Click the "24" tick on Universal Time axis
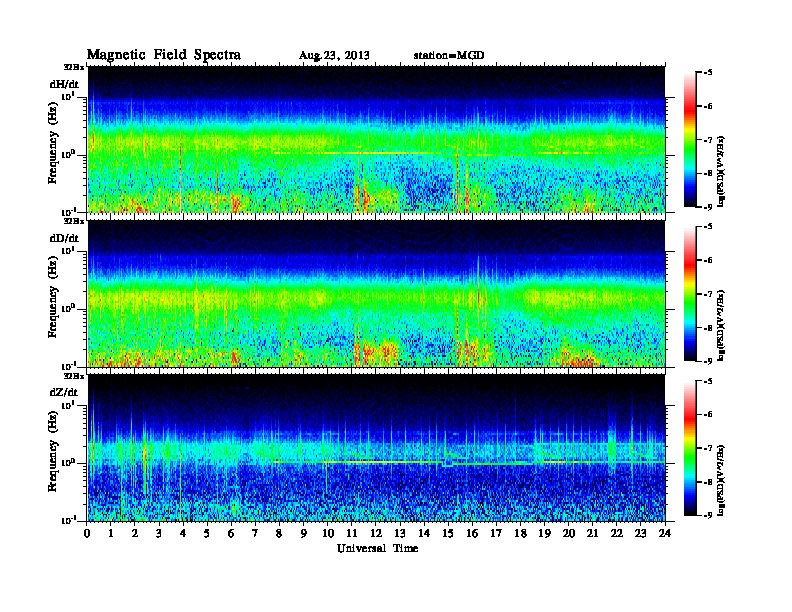The height and width of the screenshot is (612, 792). click(x=665, y=534)
